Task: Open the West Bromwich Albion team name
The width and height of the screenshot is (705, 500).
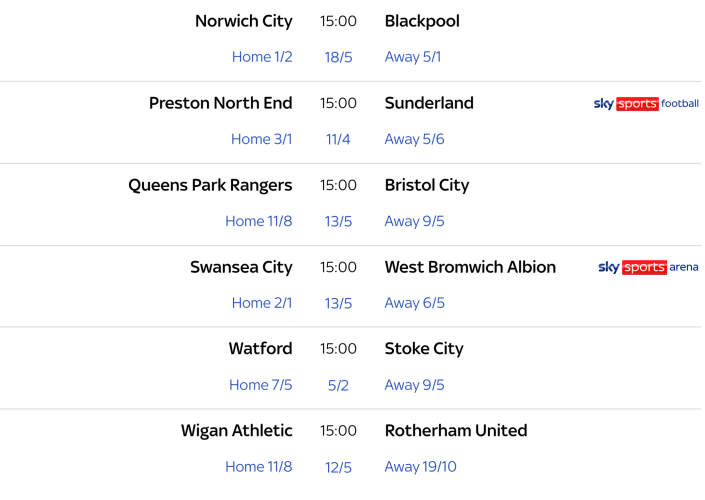Action: tap(470, 267)
